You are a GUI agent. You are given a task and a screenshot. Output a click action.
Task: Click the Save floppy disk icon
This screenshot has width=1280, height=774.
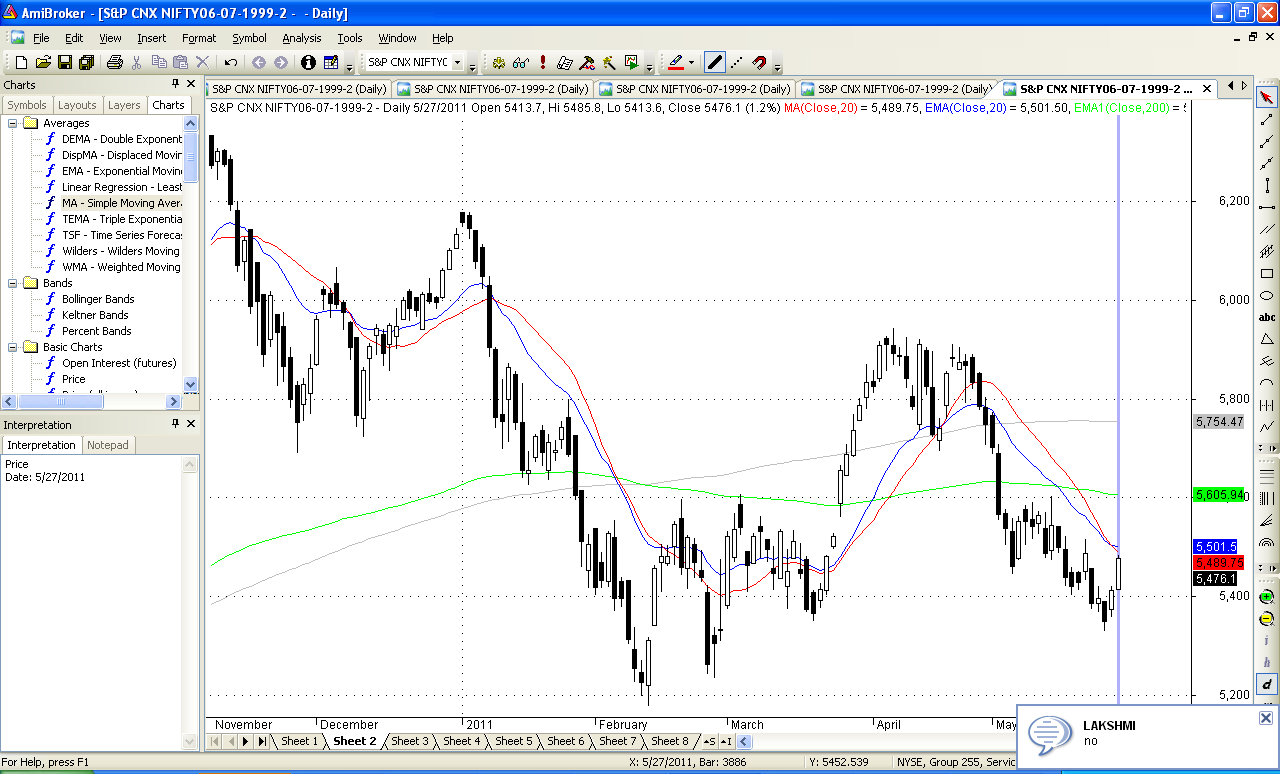65,62
